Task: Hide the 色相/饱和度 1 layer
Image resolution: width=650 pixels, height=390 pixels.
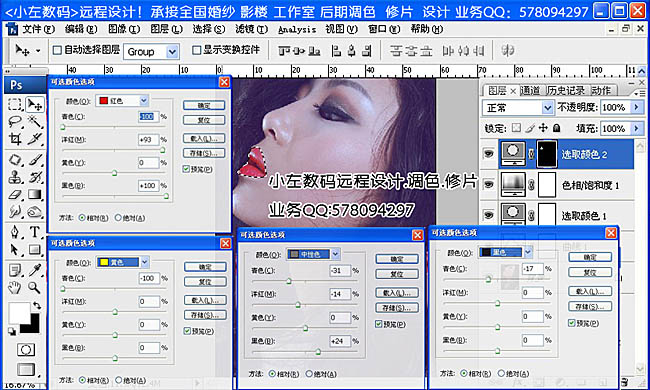Action: point(489,184)
